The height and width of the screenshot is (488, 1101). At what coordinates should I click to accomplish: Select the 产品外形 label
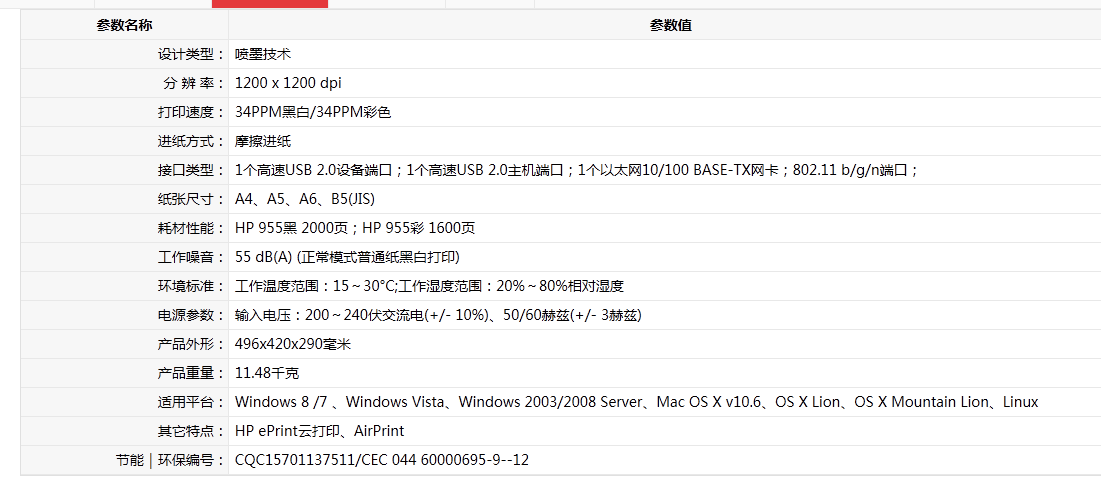pos(190,344)
